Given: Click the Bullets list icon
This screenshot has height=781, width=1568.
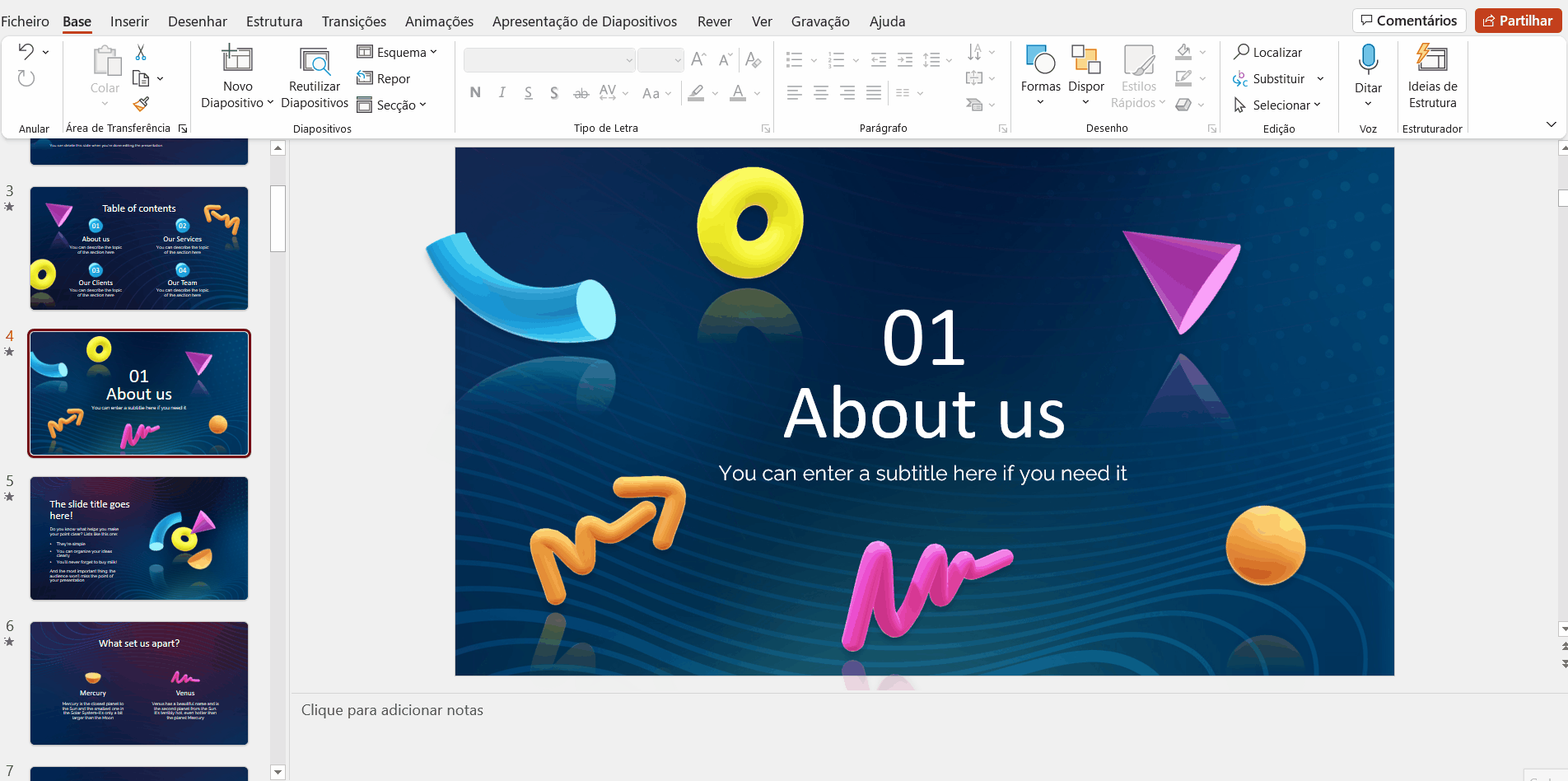Looking at the screenshot, I should (794, 59).
